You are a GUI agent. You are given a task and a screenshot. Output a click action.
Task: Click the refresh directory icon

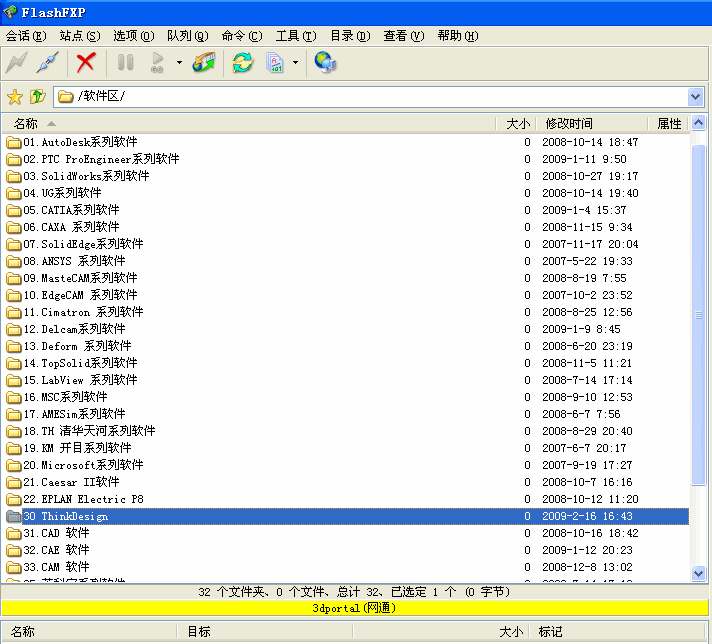click(243, 62)
